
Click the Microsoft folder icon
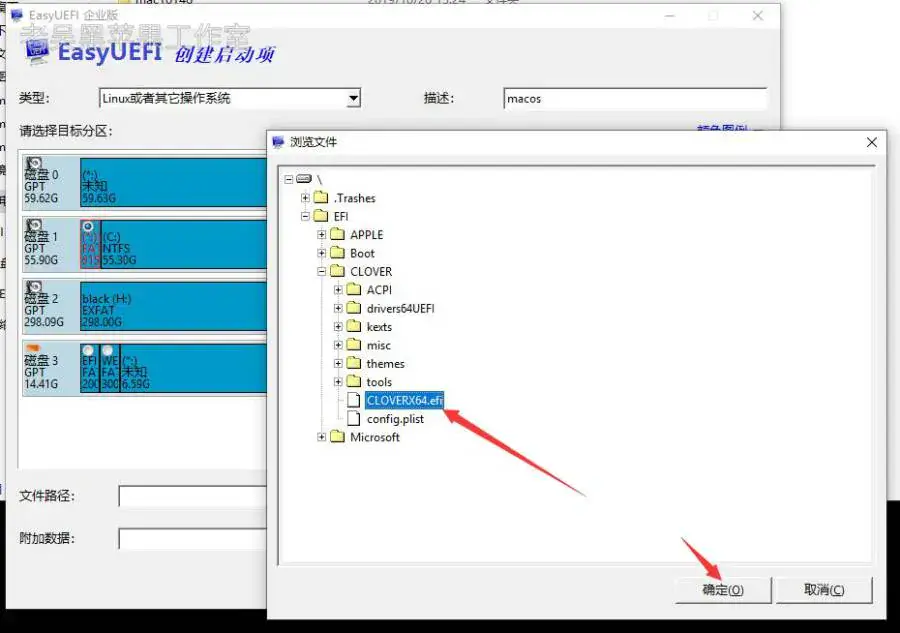[338, 437]
